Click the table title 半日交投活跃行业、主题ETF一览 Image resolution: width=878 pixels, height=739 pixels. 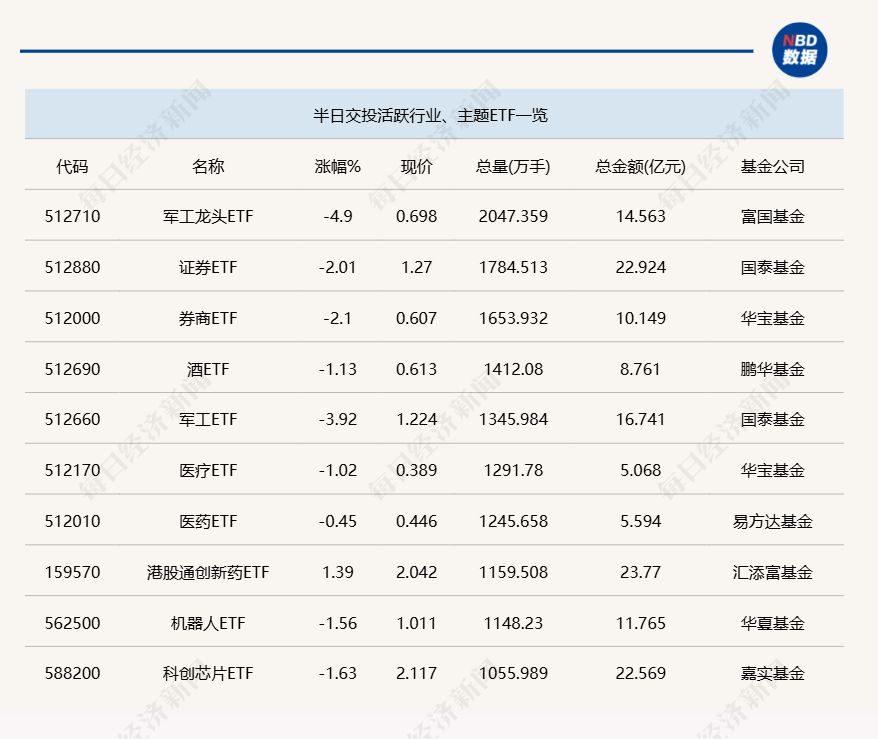tap(430, 115)
